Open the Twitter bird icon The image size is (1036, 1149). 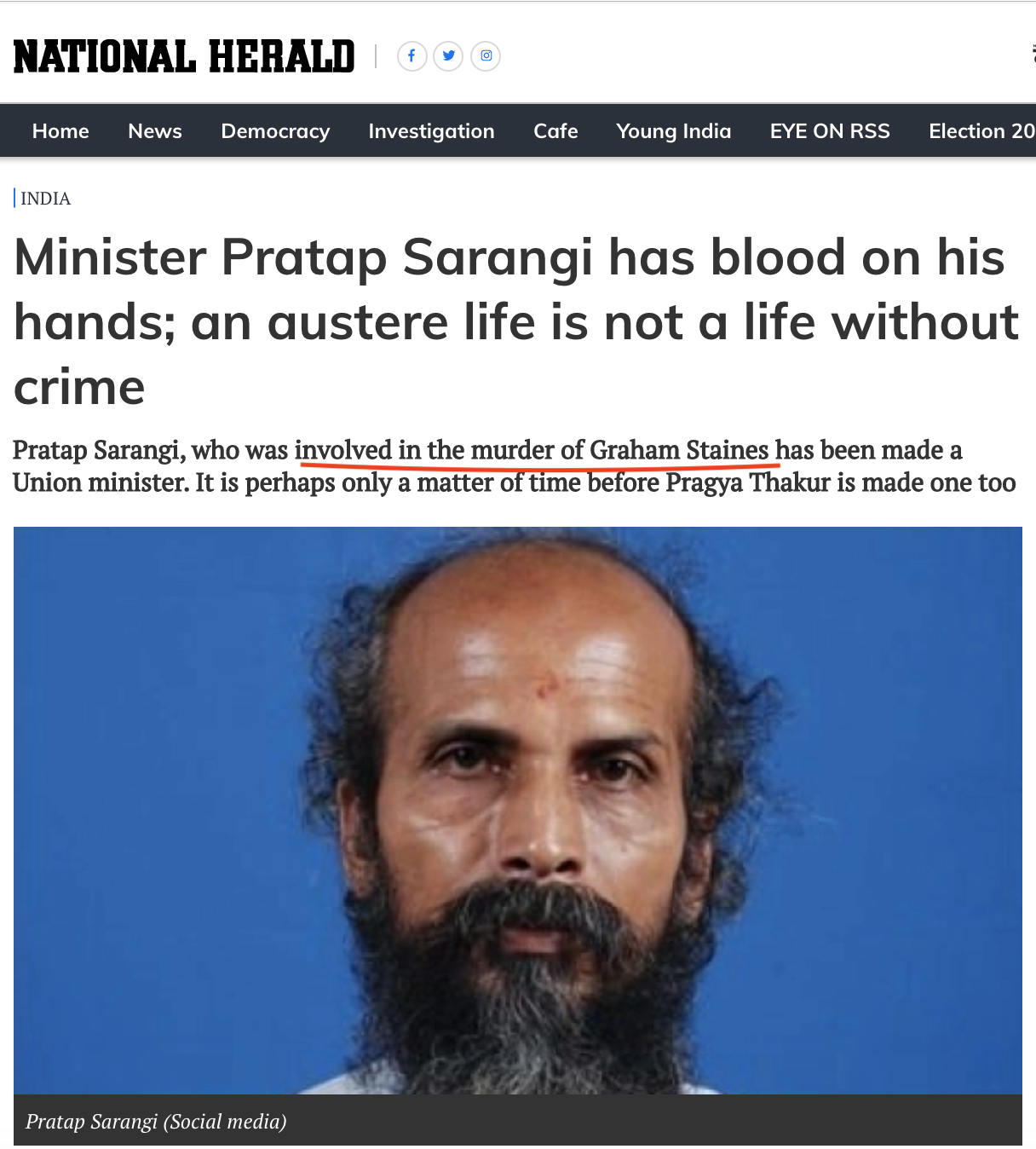pos(448,56)
